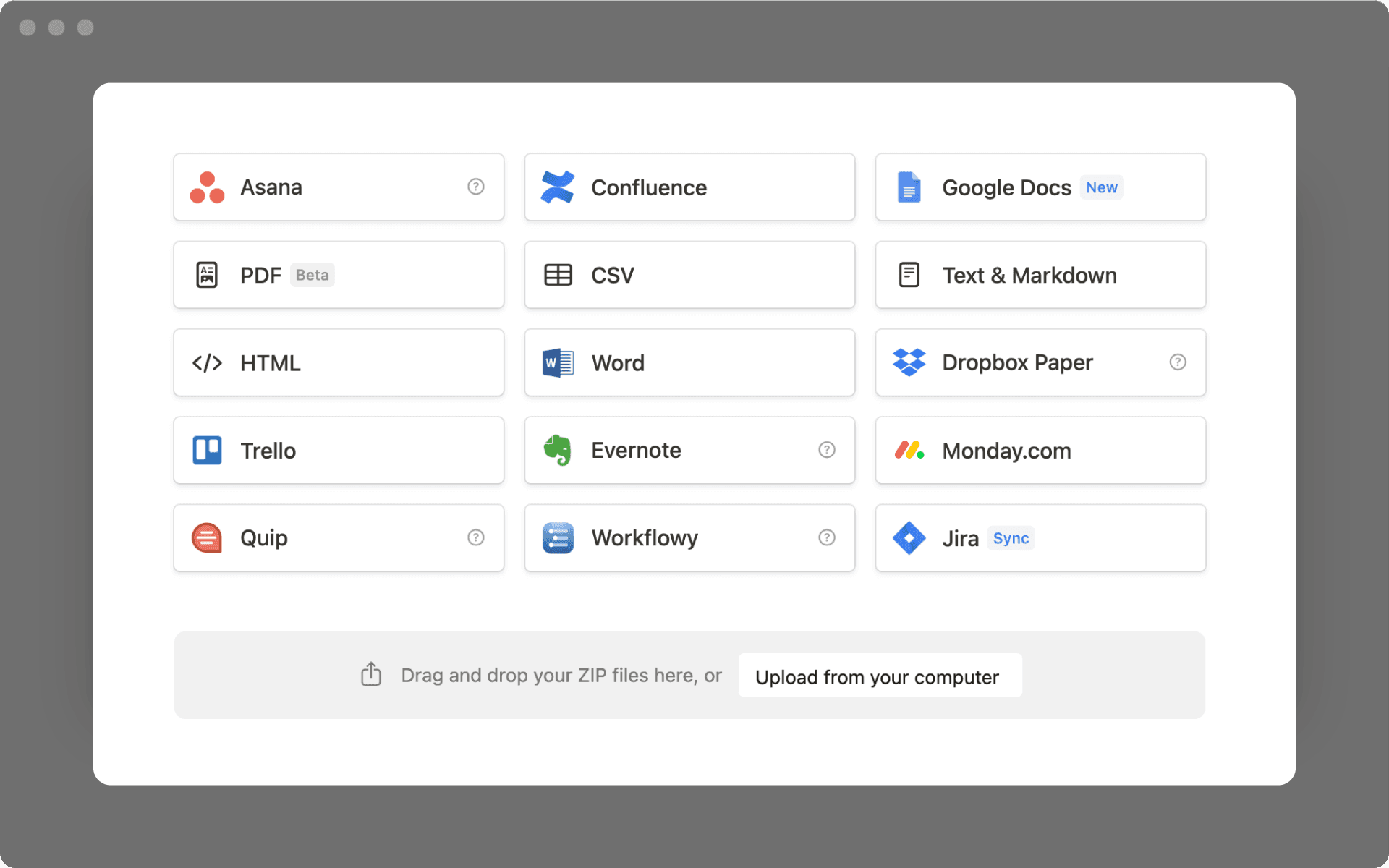Click the upload arrow icon near drag-and-drop text
Image resolution: width=1389 pixels, height=868 pixels.
pyautogui.click(x=371, y=674)
